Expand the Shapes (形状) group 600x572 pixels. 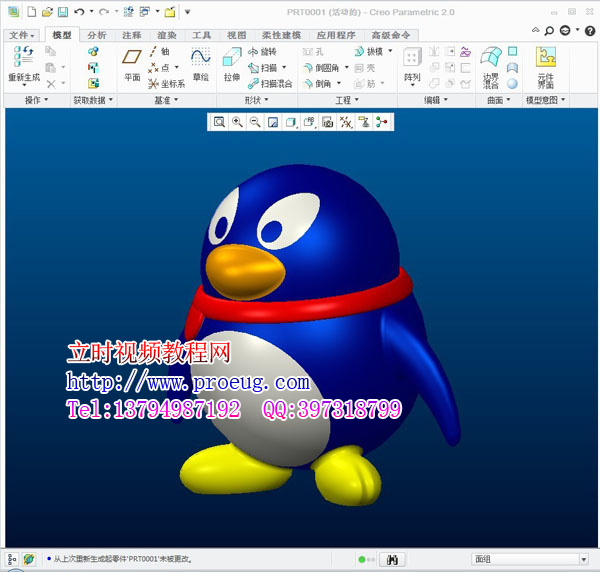(256, 100)
